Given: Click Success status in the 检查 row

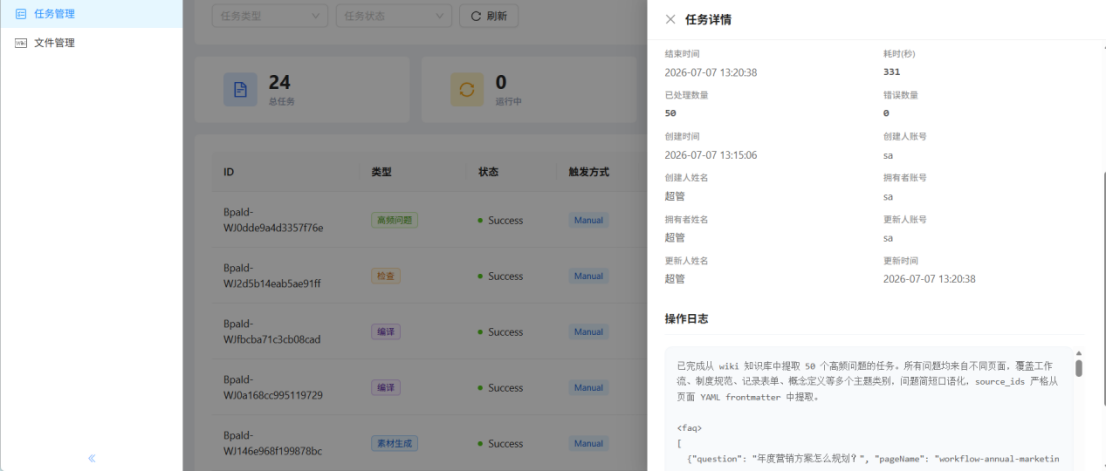Looking at the screenshot, I should point(501,276).
